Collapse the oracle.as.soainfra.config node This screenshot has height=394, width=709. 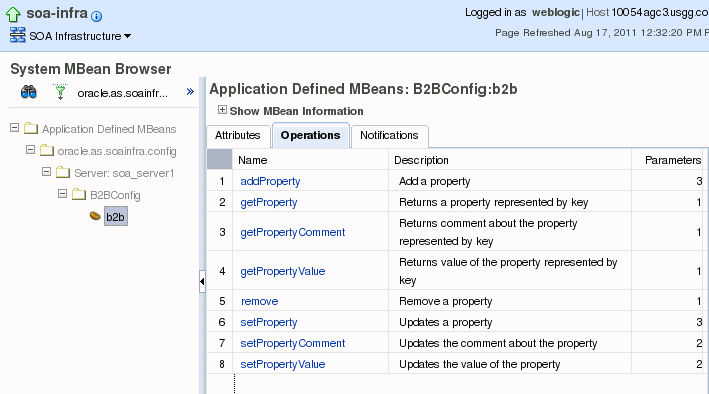30,150
